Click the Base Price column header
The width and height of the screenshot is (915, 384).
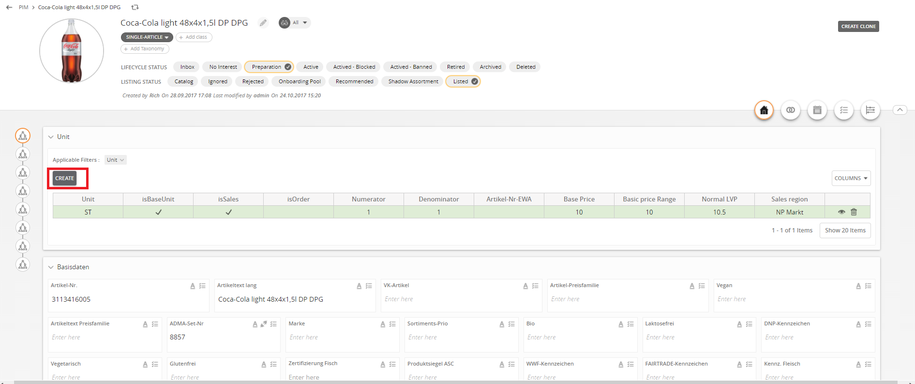[579, 199]
